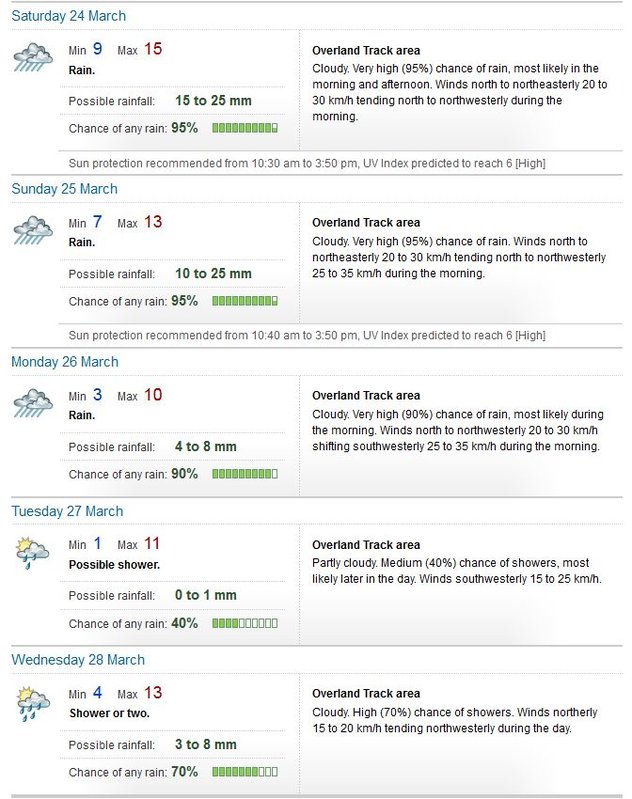The image size is (632, 799).
Task: Click Saturday's Overland Track area title
Action: 366,50
